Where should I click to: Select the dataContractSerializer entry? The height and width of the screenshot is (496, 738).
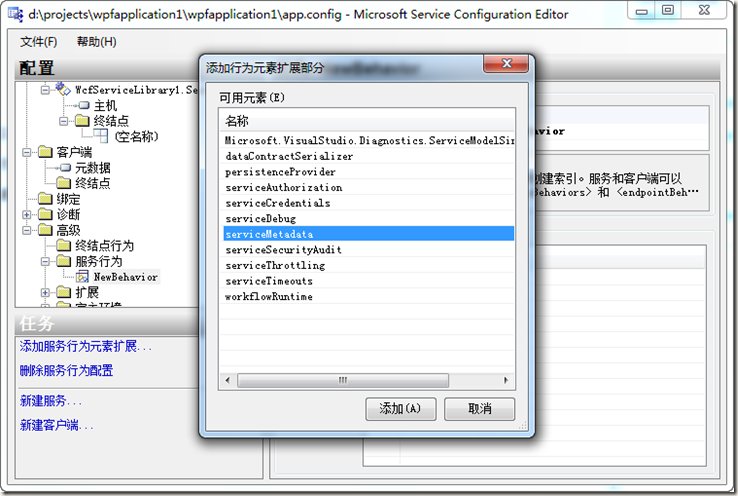369,156
